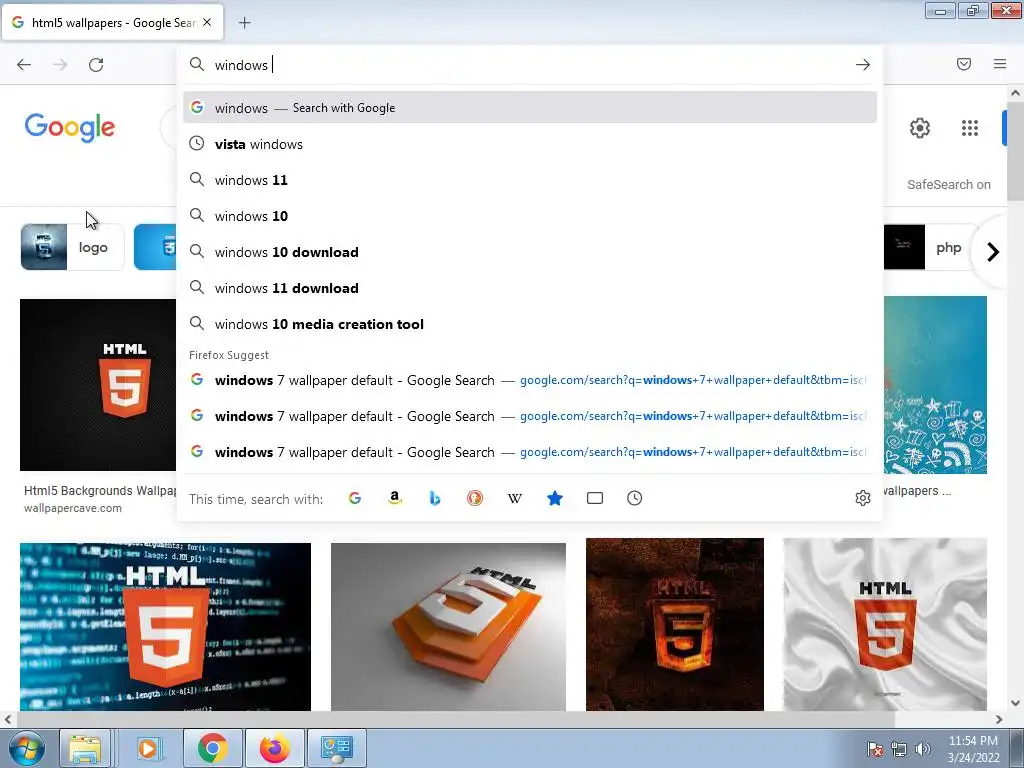This screenshot has width=1024, height=768.
Task: Open the white silk HTML5 thumbnail
Action: click(x=885, y=624)
